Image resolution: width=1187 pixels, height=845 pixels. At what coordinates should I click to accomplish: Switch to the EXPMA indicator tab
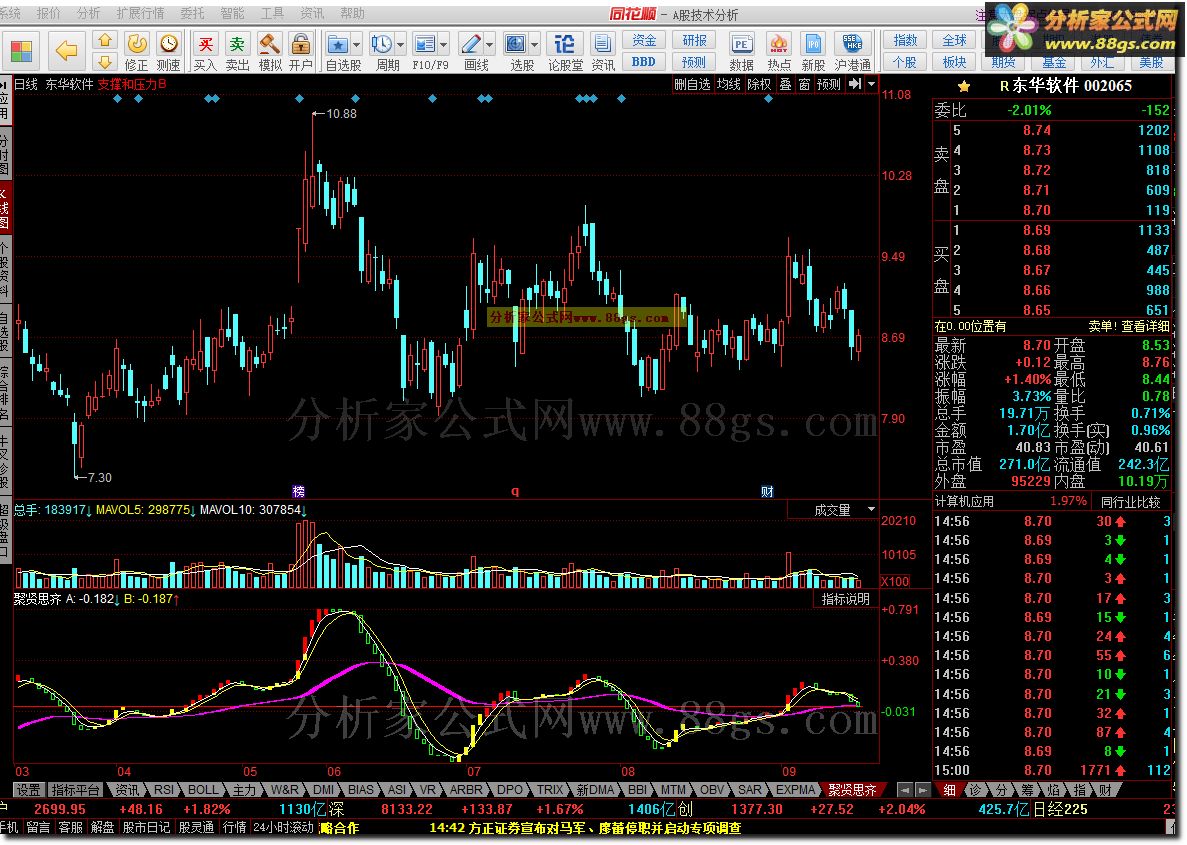click(795, 790)
